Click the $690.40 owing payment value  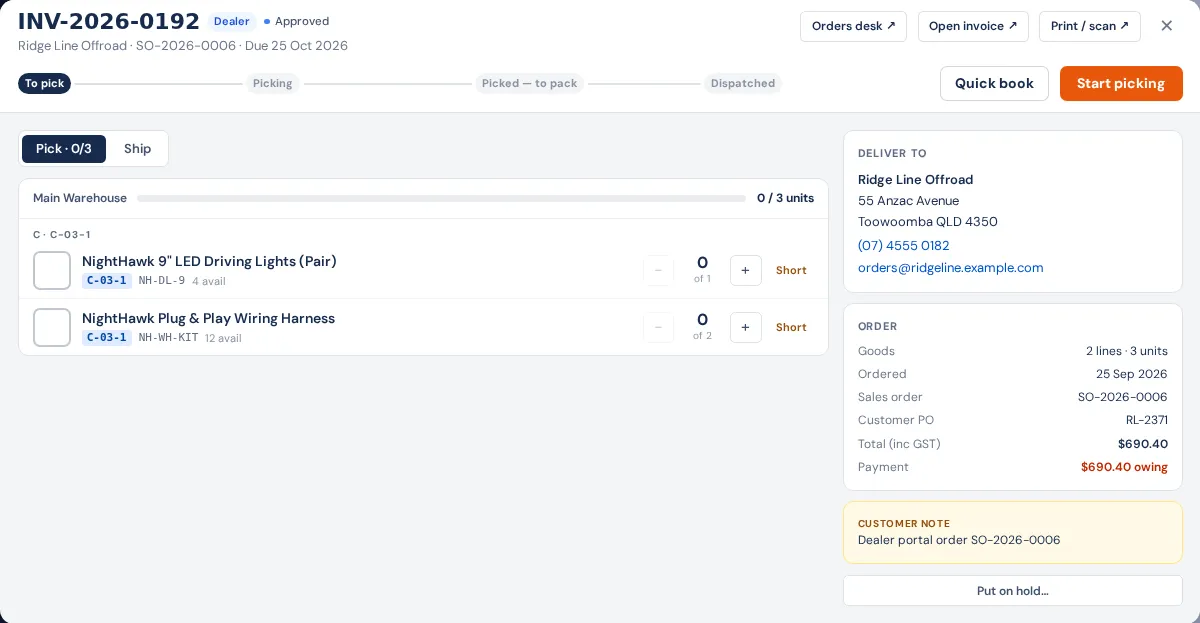[1124, 467]
